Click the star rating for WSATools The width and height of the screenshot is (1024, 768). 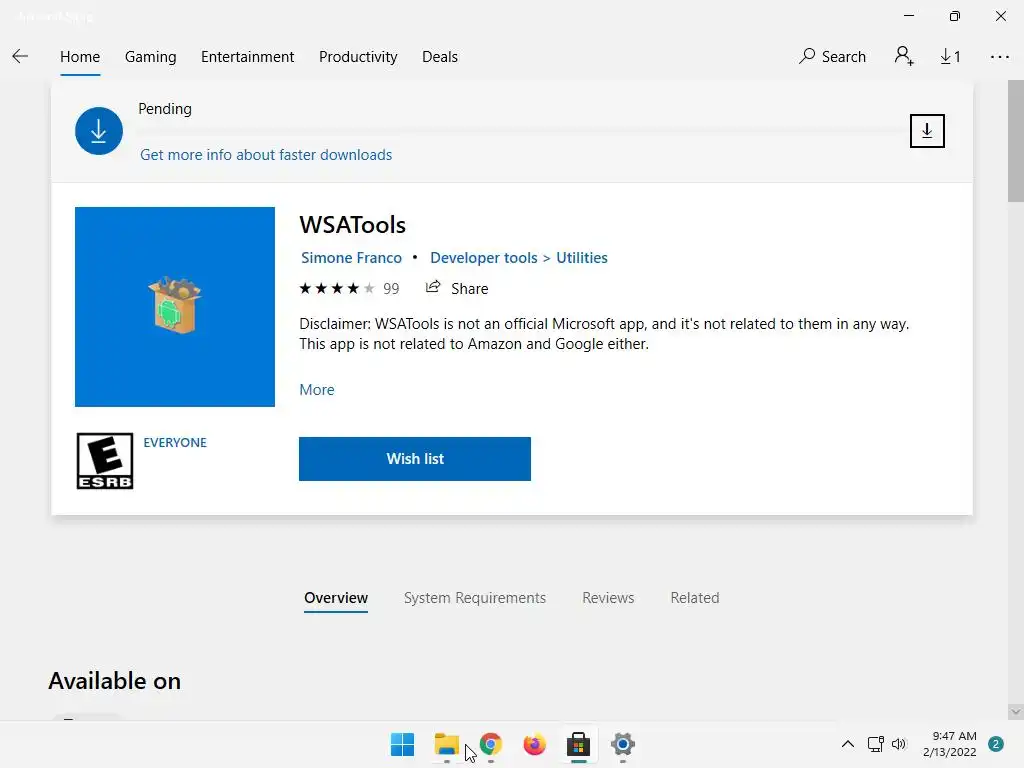click(337, 288)
